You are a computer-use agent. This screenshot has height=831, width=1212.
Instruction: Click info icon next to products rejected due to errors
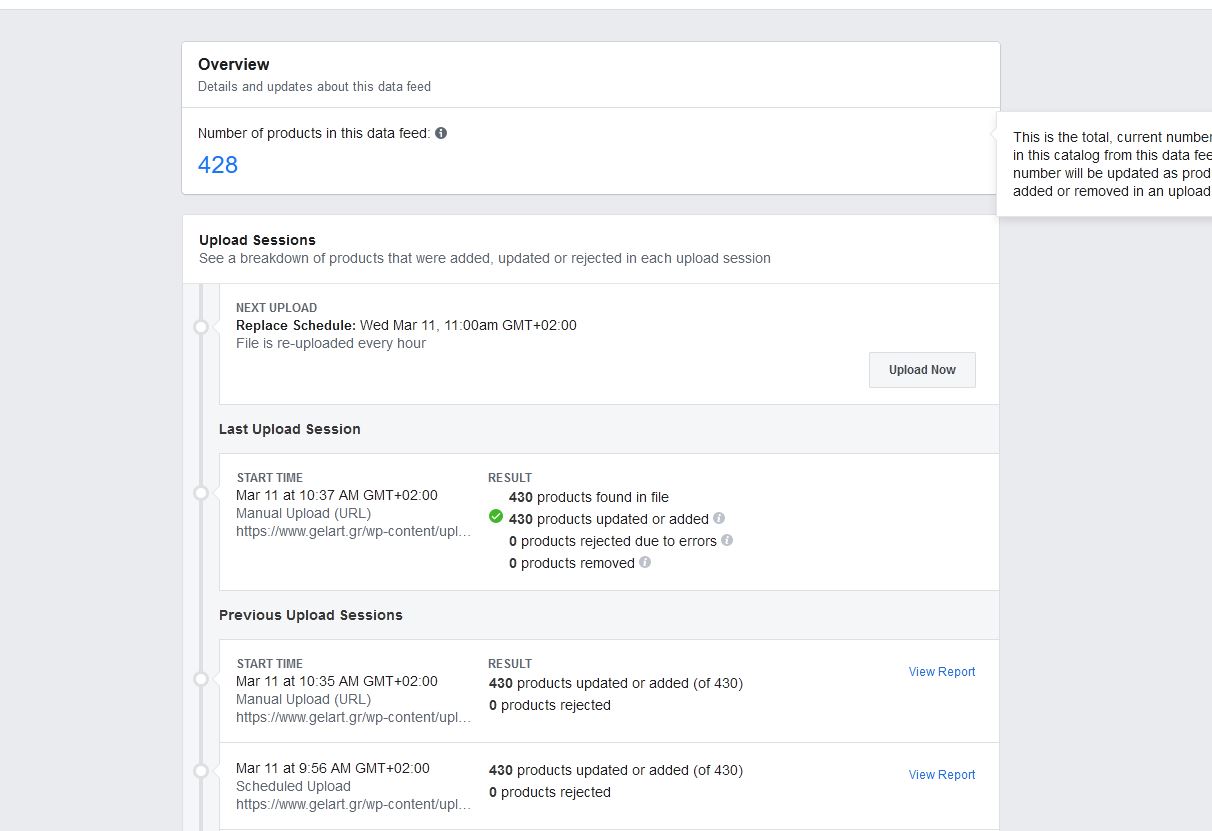pos(727,540)
